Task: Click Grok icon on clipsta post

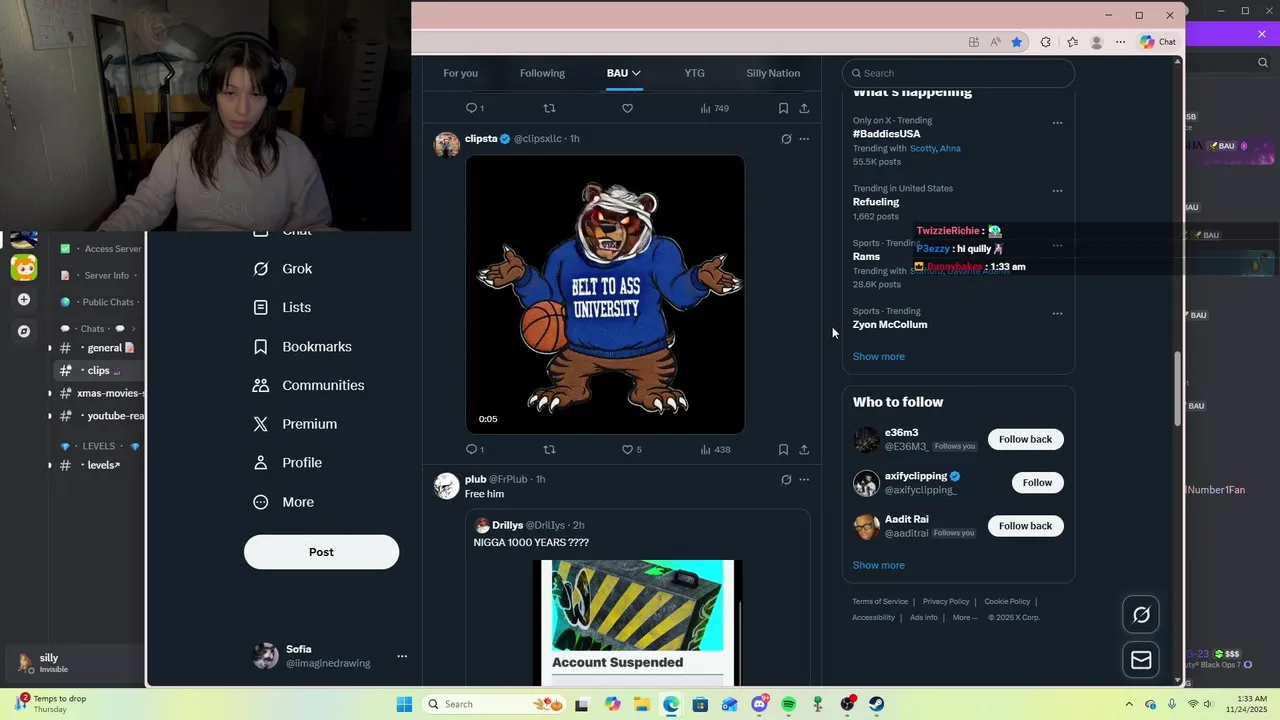Action: pos(786,139)
